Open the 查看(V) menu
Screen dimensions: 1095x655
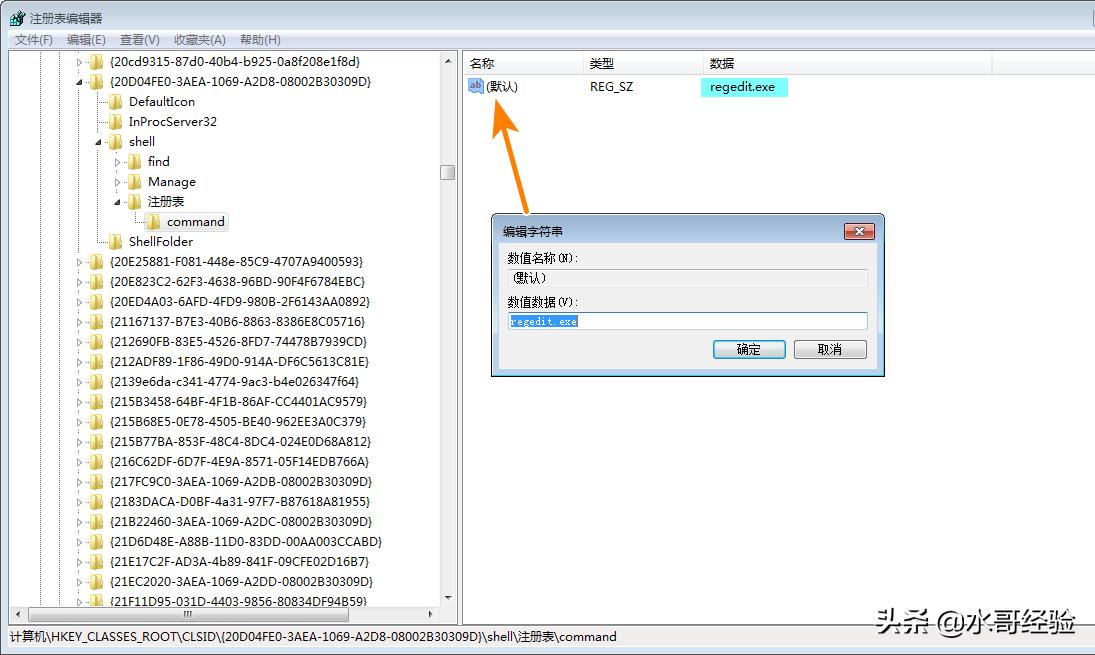[x=140, y=40]
